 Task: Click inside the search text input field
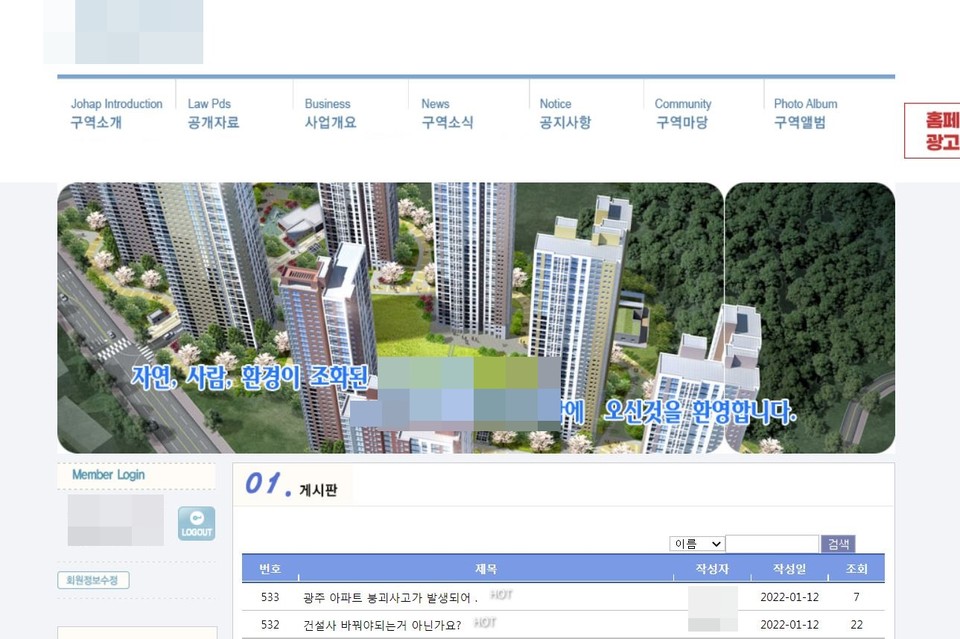[x=773, y=543]
